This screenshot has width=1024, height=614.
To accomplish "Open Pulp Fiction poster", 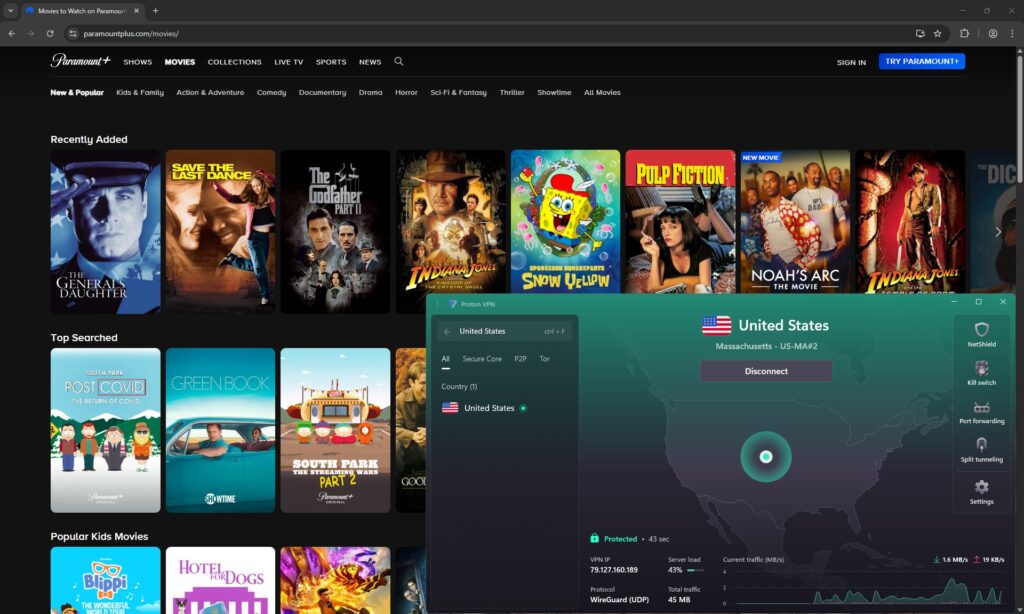I will (680, 221).
